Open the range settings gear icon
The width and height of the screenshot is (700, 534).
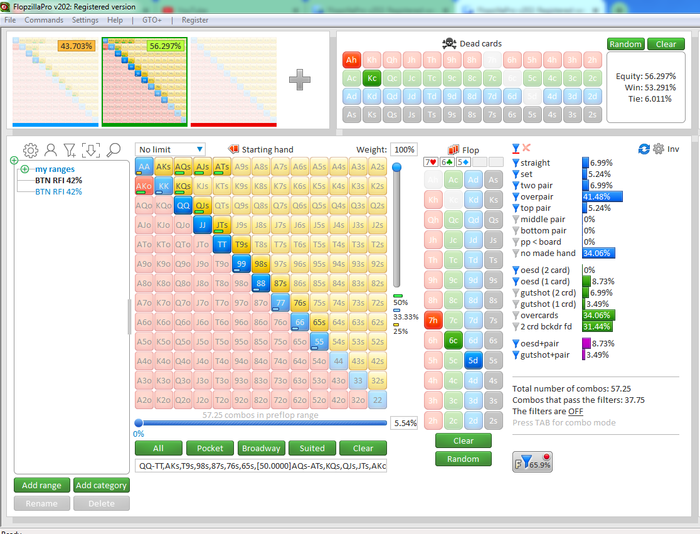coord(30,150)
